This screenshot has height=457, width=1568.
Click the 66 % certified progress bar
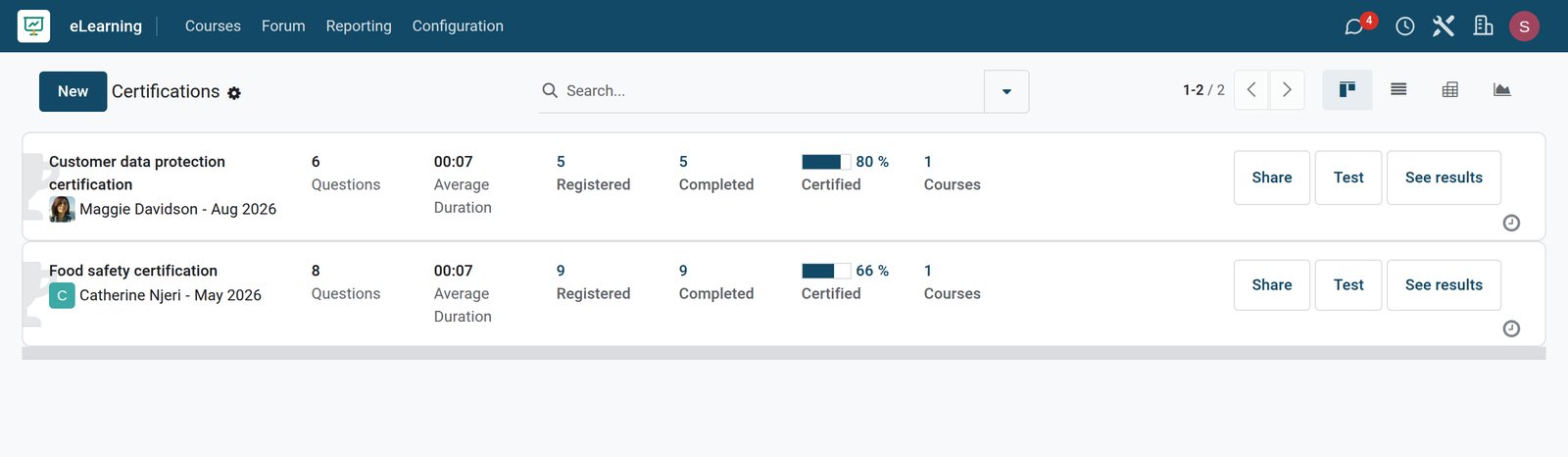click(x=826, y=271)
